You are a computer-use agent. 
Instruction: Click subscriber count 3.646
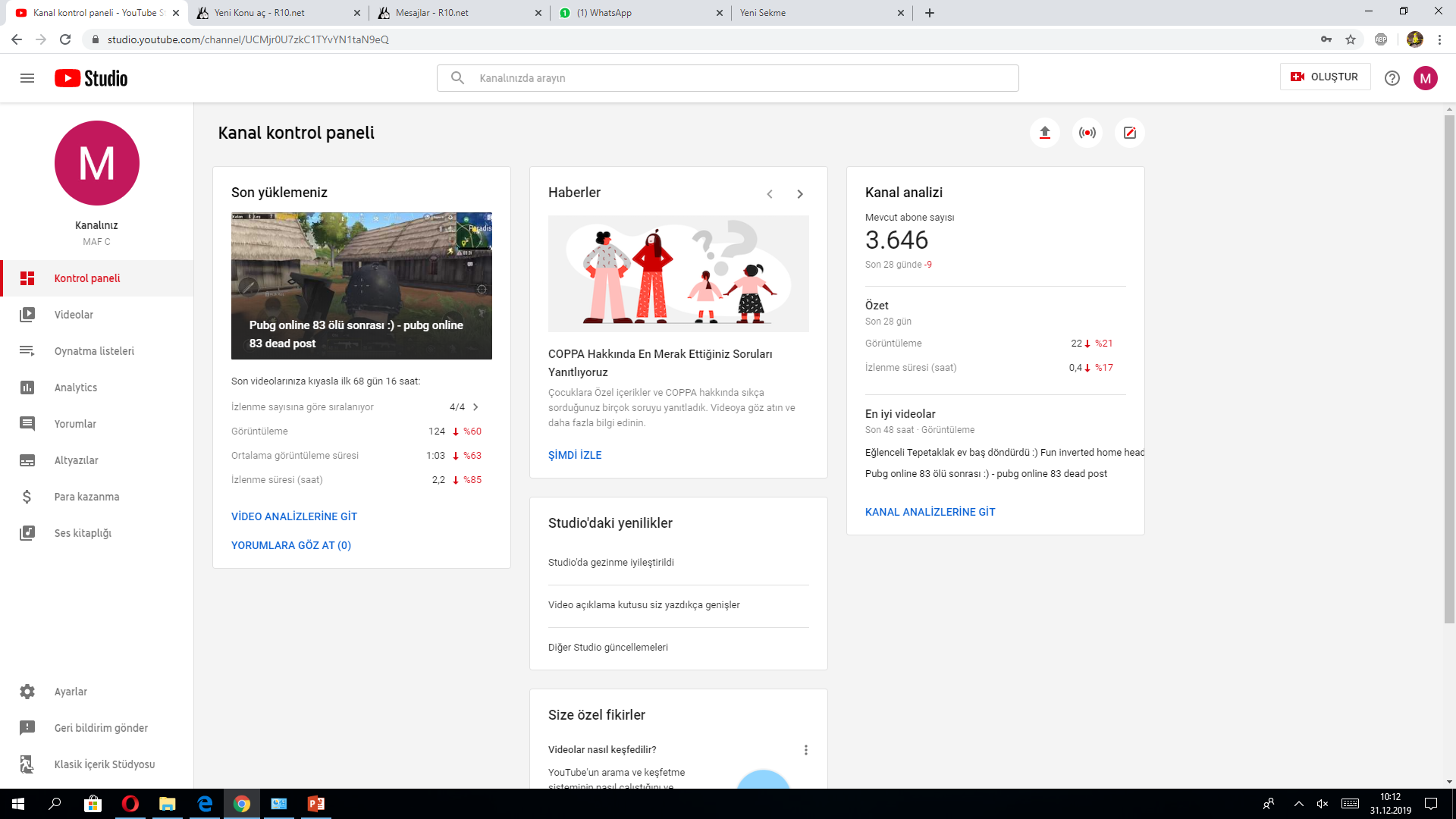[896, 240]
